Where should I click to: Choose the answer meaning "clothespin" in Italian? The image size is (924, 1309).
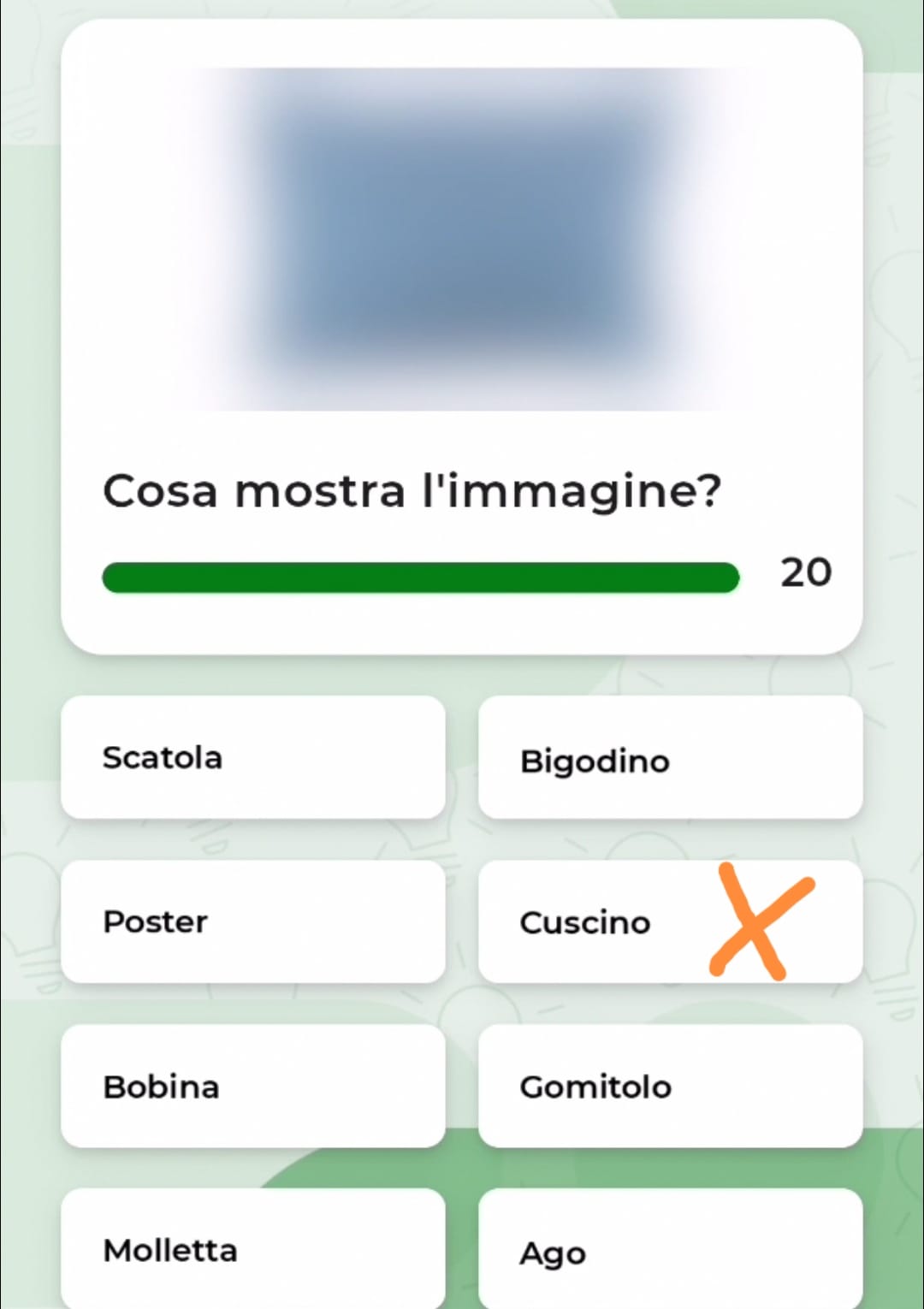pyautogui.click(x=252, y=1250)
